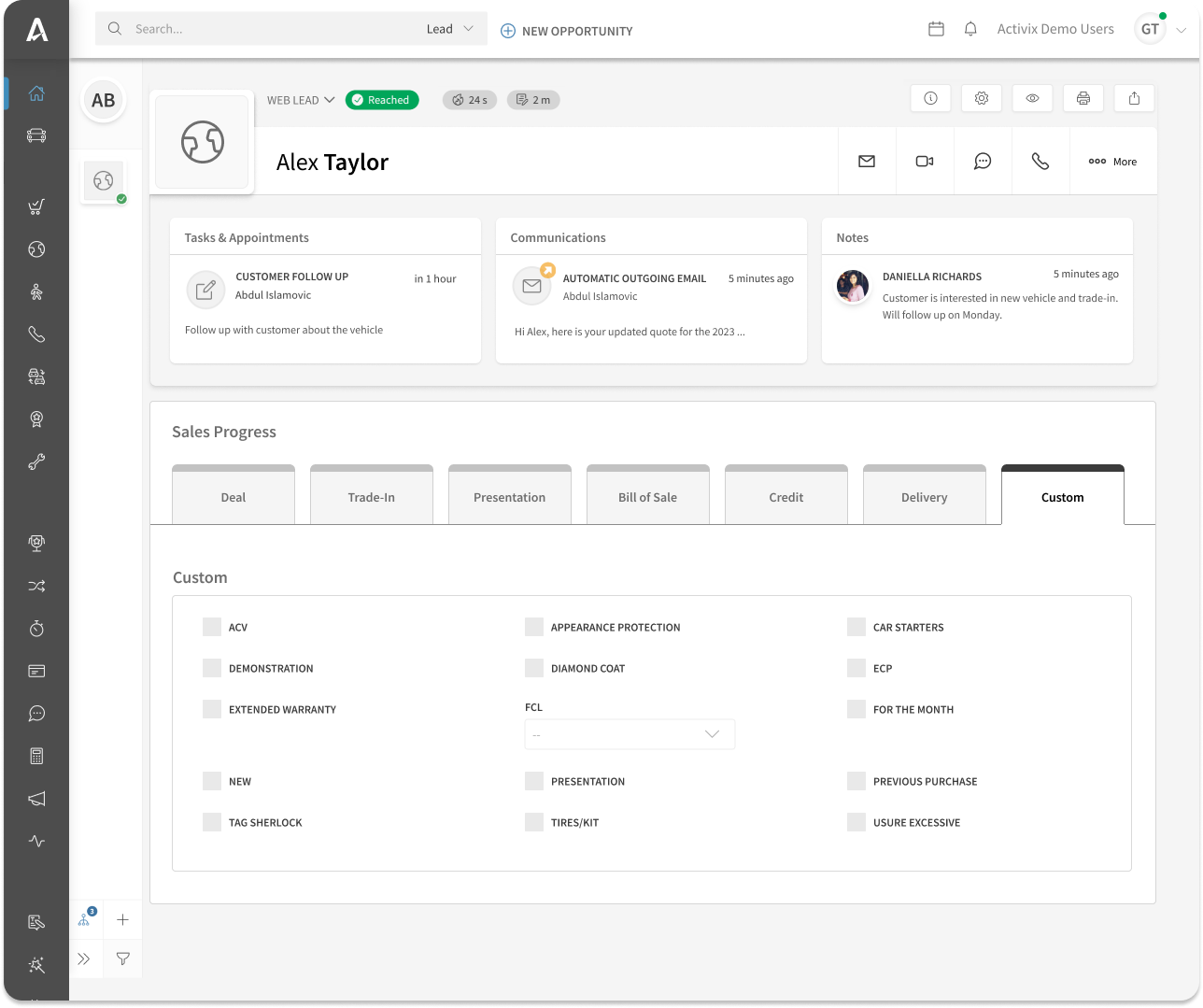
Task: Click the phone call icon in lead header
Action: point(1040,162)
